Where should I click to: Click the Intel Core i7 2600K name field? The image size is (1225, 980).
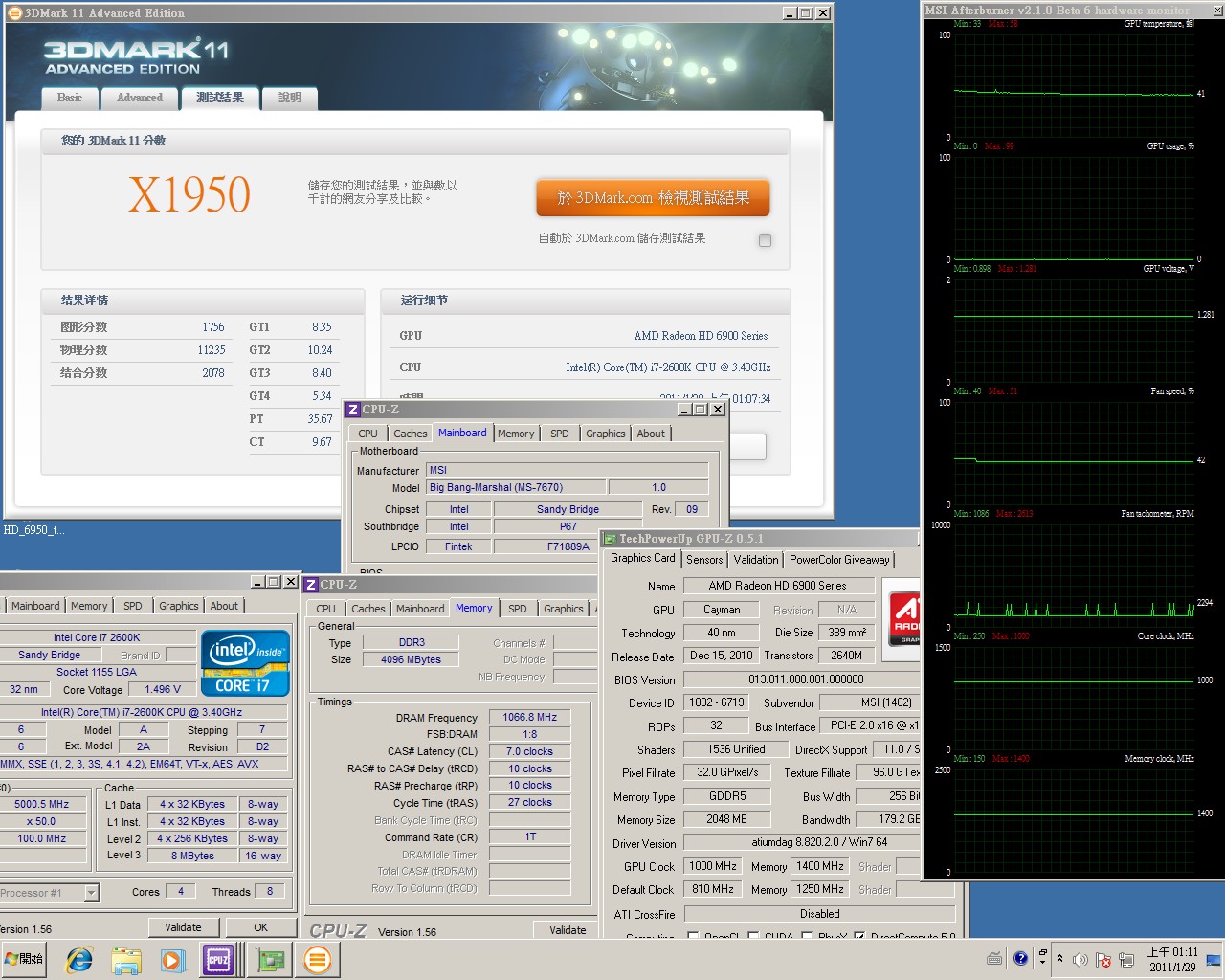97,637
